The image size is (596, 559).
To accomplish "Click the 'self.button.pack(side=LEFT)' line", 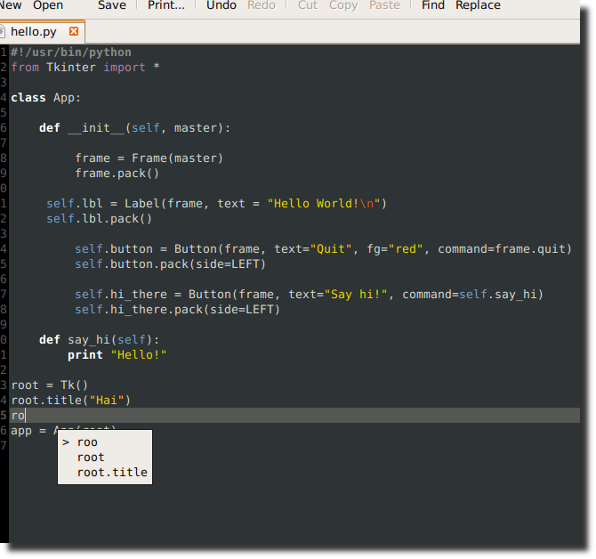I will (x=170, y=264).
